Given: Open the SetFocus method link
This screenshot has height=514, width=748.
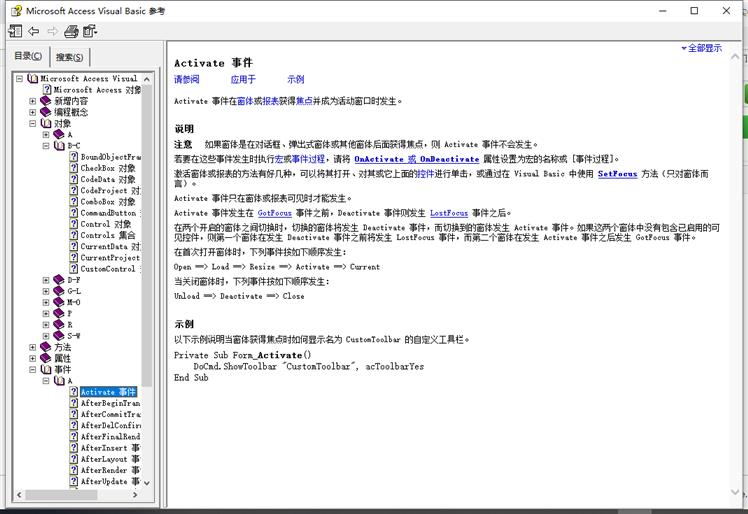Looking at the screenshot, I should [617, 174].
